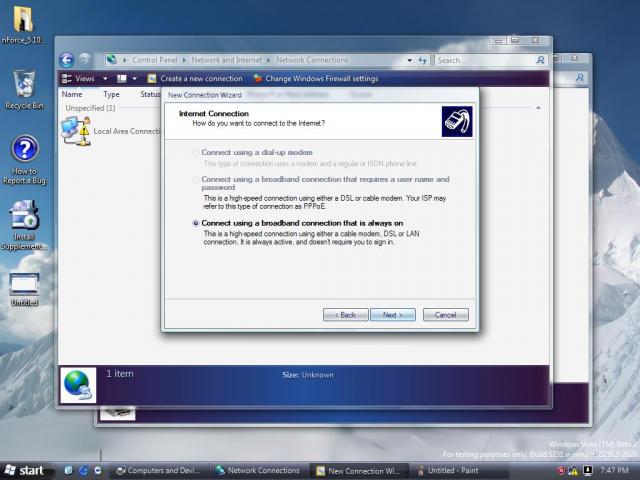Screen dimensions: 640x480
Task: Click the Next button in the wizard
Action: pos(393,315)
